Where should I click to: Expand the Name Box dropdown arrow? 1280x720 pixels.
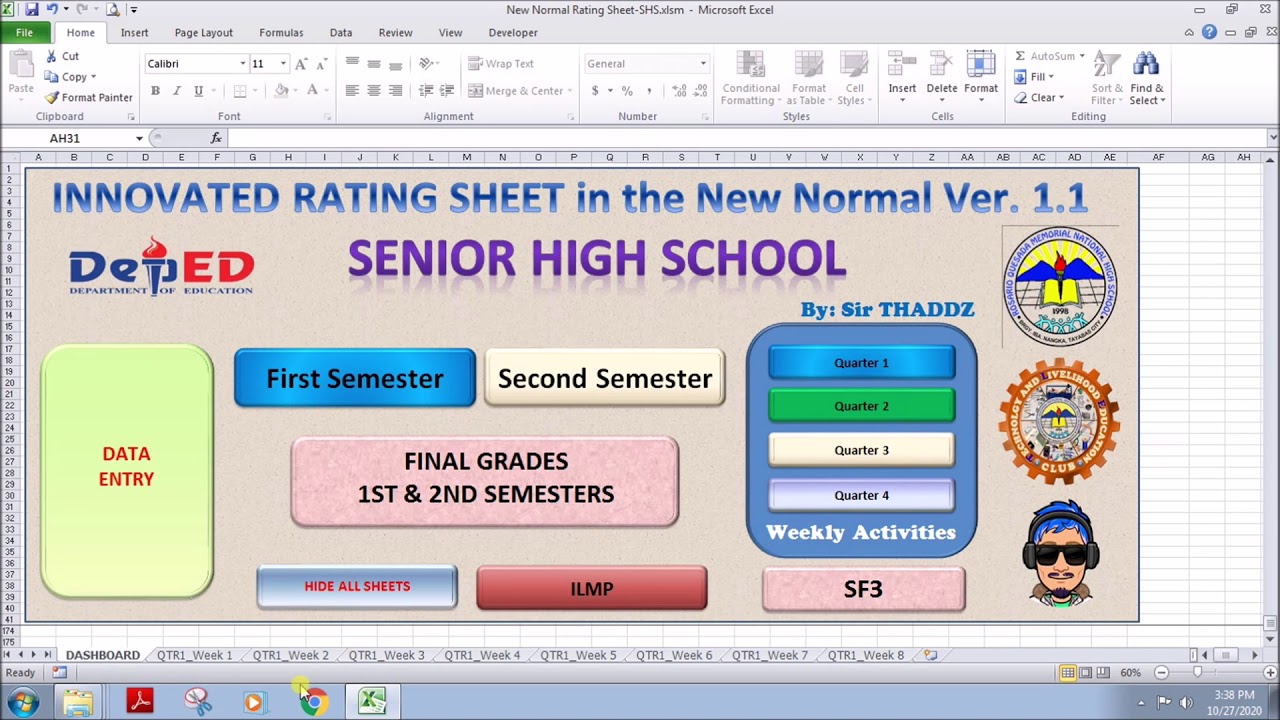140,138
